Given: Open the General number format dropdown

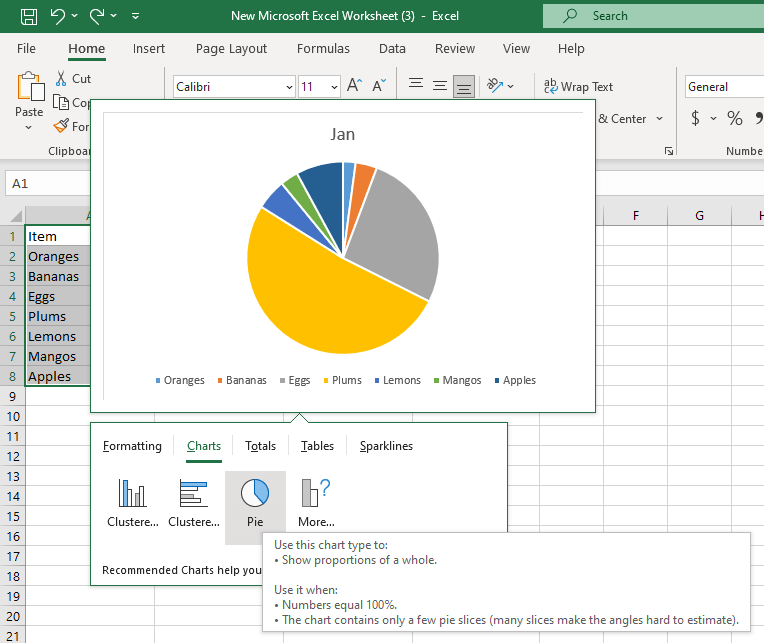Looking at the screenshot, I should point(723,87).
